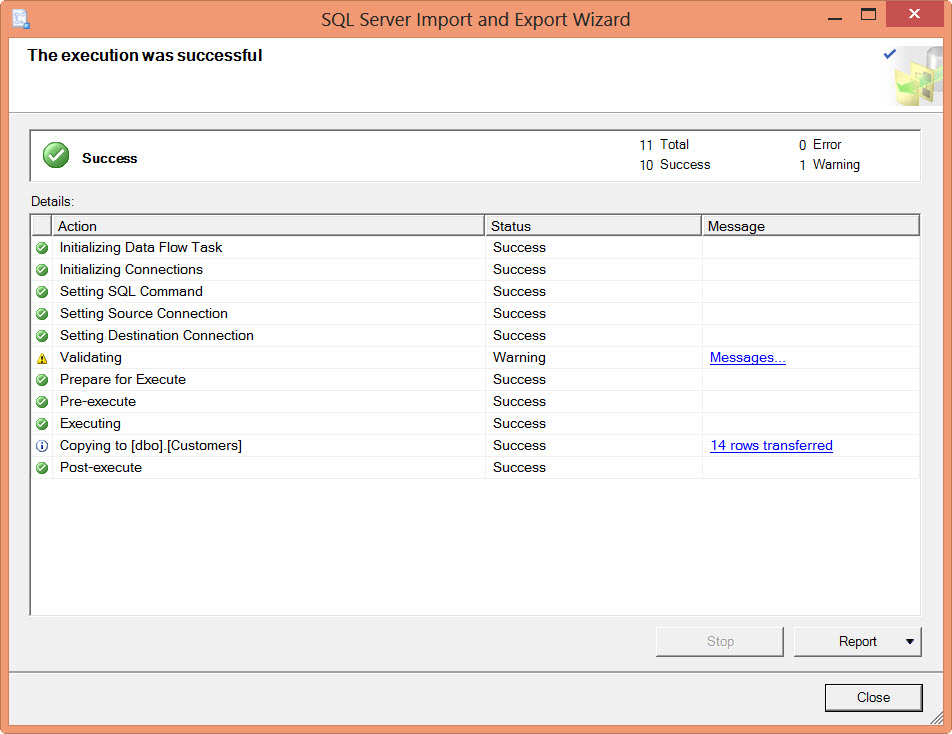Click the info icon beside Copying to Customers
The height and width of the screenshot is (734, 952).
pyautogui.click(x=42, y=446)
